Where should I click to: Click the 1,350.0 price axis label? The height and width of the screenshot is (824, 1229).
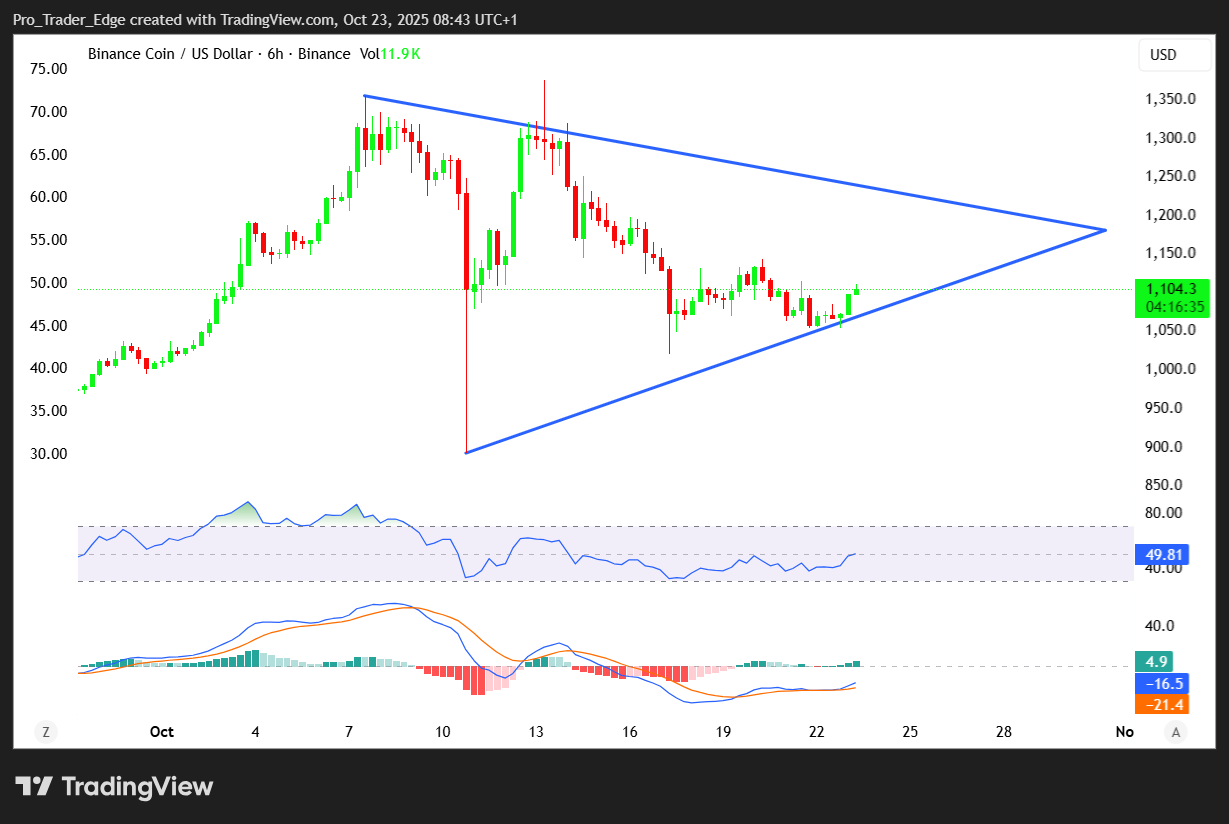coord(1170,99)
